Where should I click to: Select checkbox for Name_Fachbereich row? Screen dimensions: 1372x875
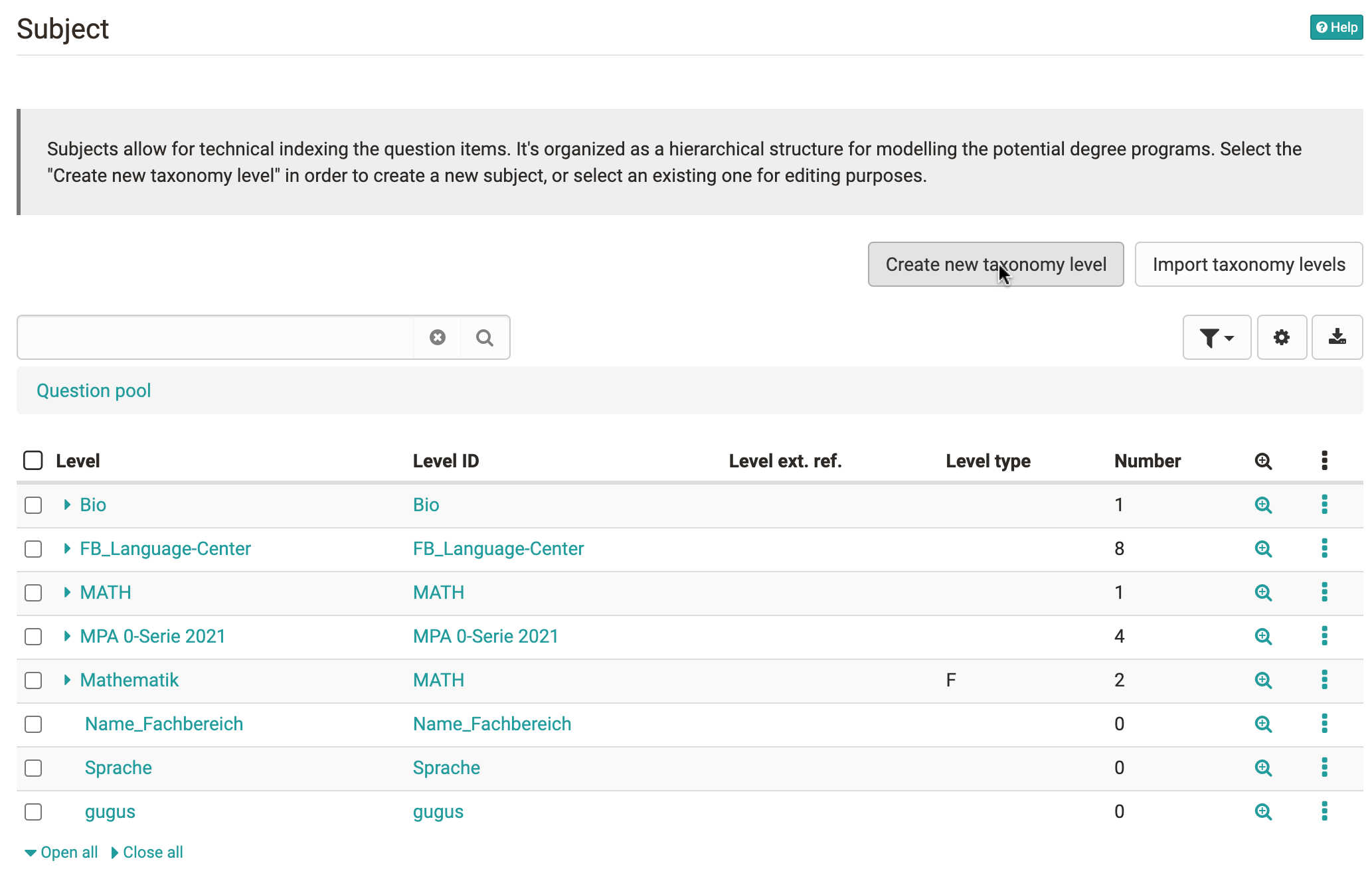(33, 724)
